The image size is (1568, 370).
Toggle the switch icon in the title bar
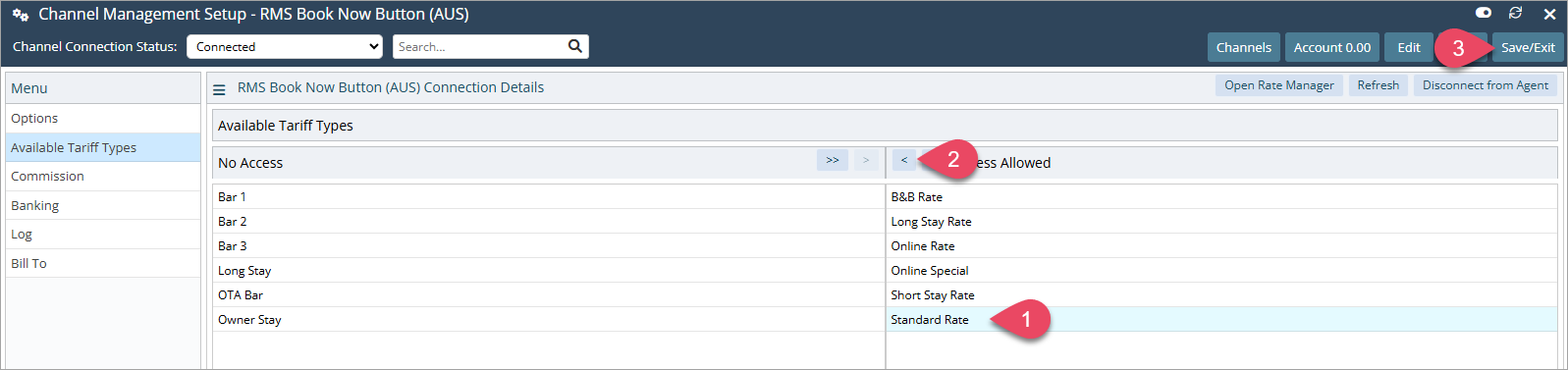coord(1484,13)
